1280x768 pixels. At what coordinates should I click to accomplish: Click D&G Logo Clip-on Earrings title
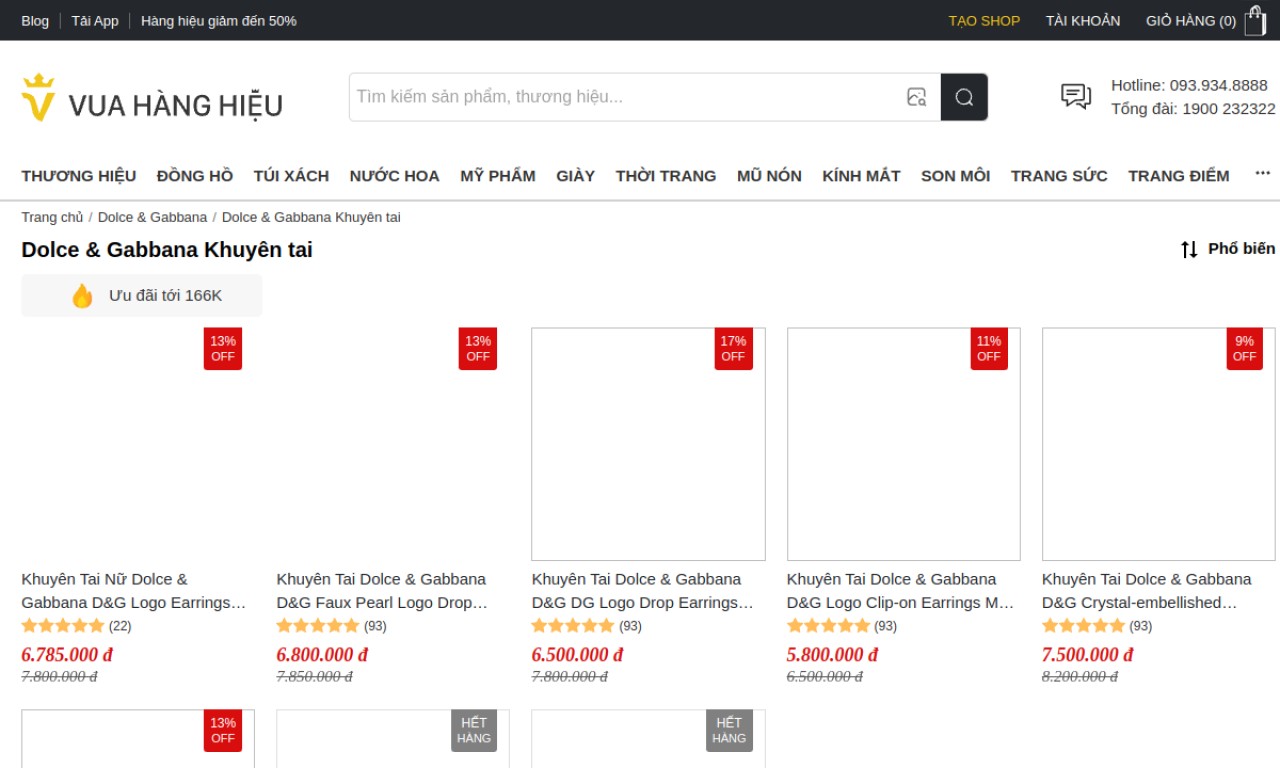[x=901, y=591]
